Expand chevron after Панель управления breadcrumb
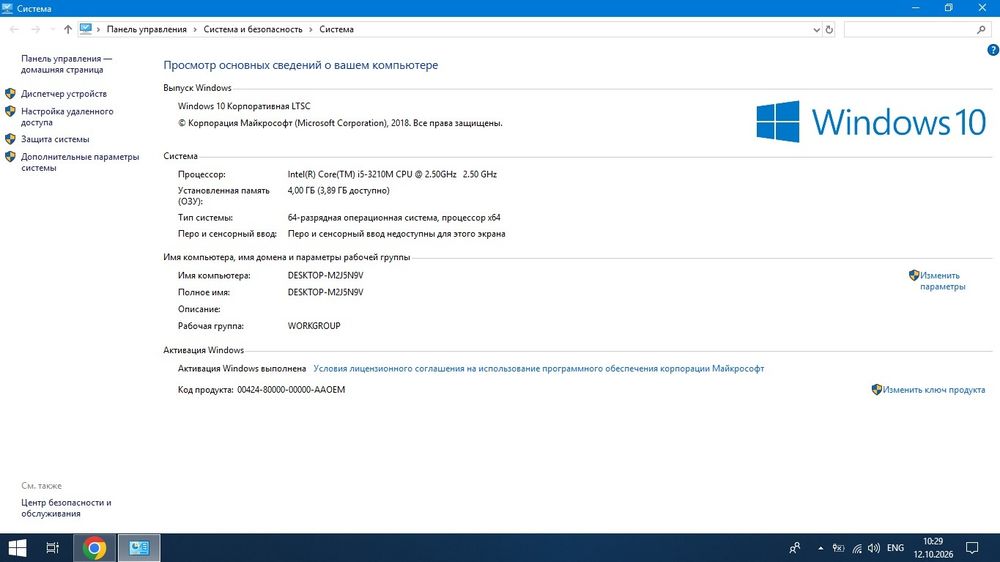The height and width of the screenshot is (562, 1000). pos(195,29)
